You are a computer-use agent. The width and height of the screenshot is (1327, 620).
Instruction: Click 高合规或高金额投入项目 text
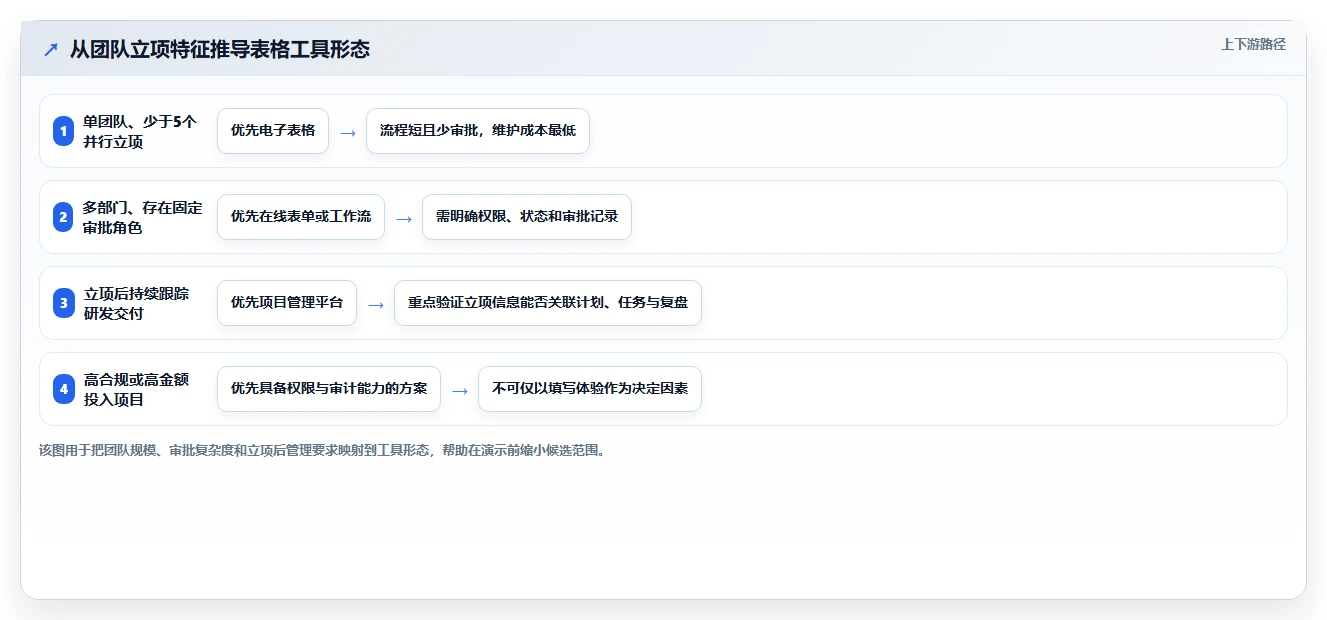(136, 389)
